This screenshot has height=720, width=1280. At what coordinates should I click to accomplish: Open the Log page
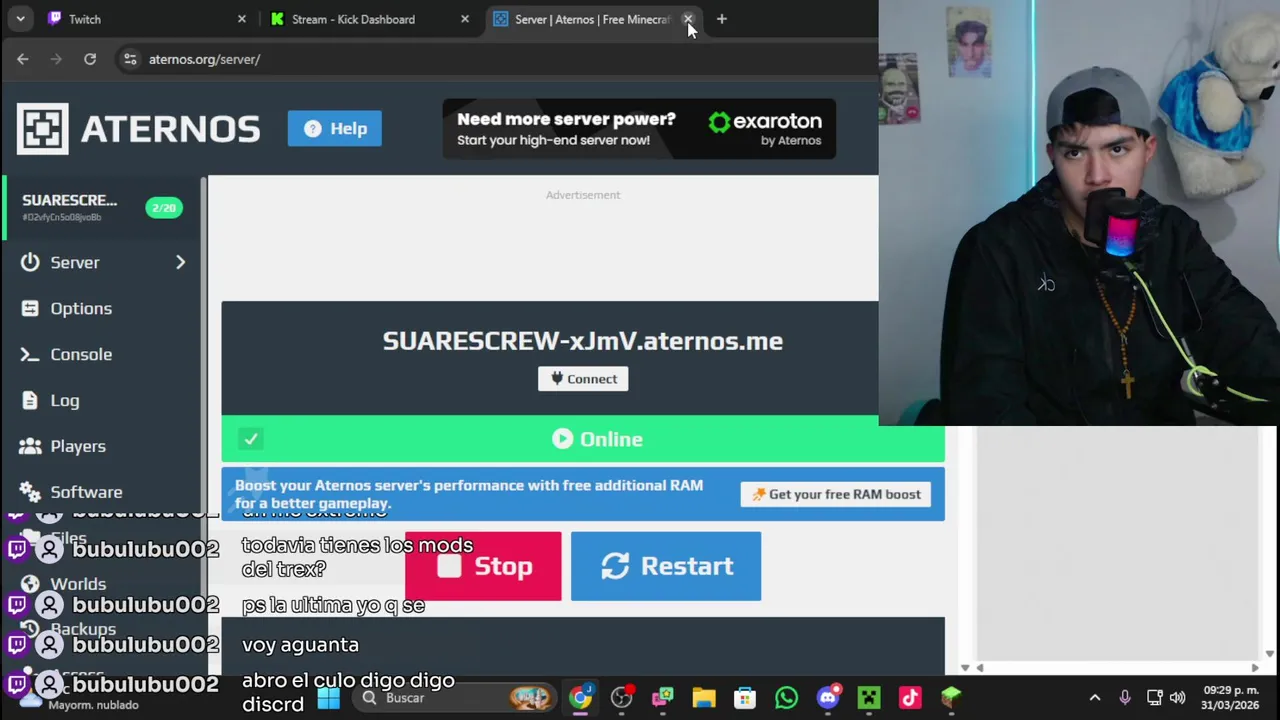click(65, 400)
